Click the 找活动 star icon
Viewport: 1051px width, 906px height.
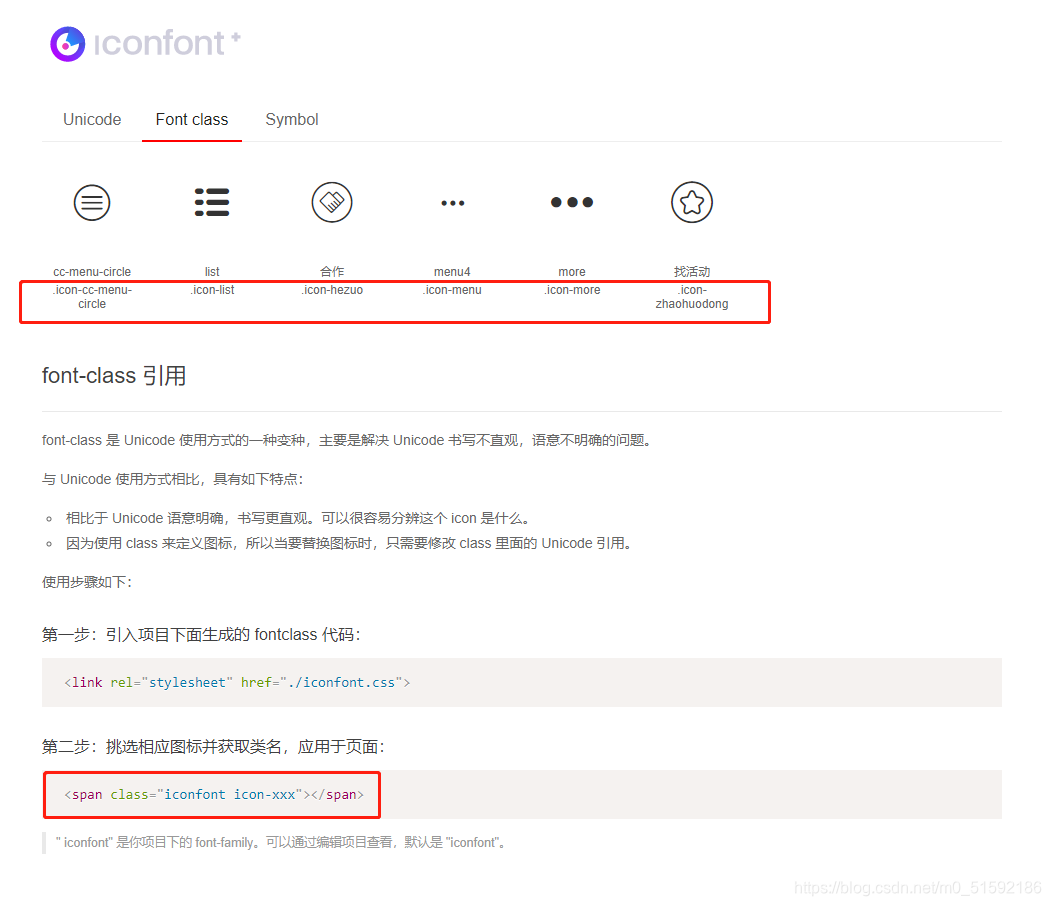pyautogui.click(x=692, y=202)
